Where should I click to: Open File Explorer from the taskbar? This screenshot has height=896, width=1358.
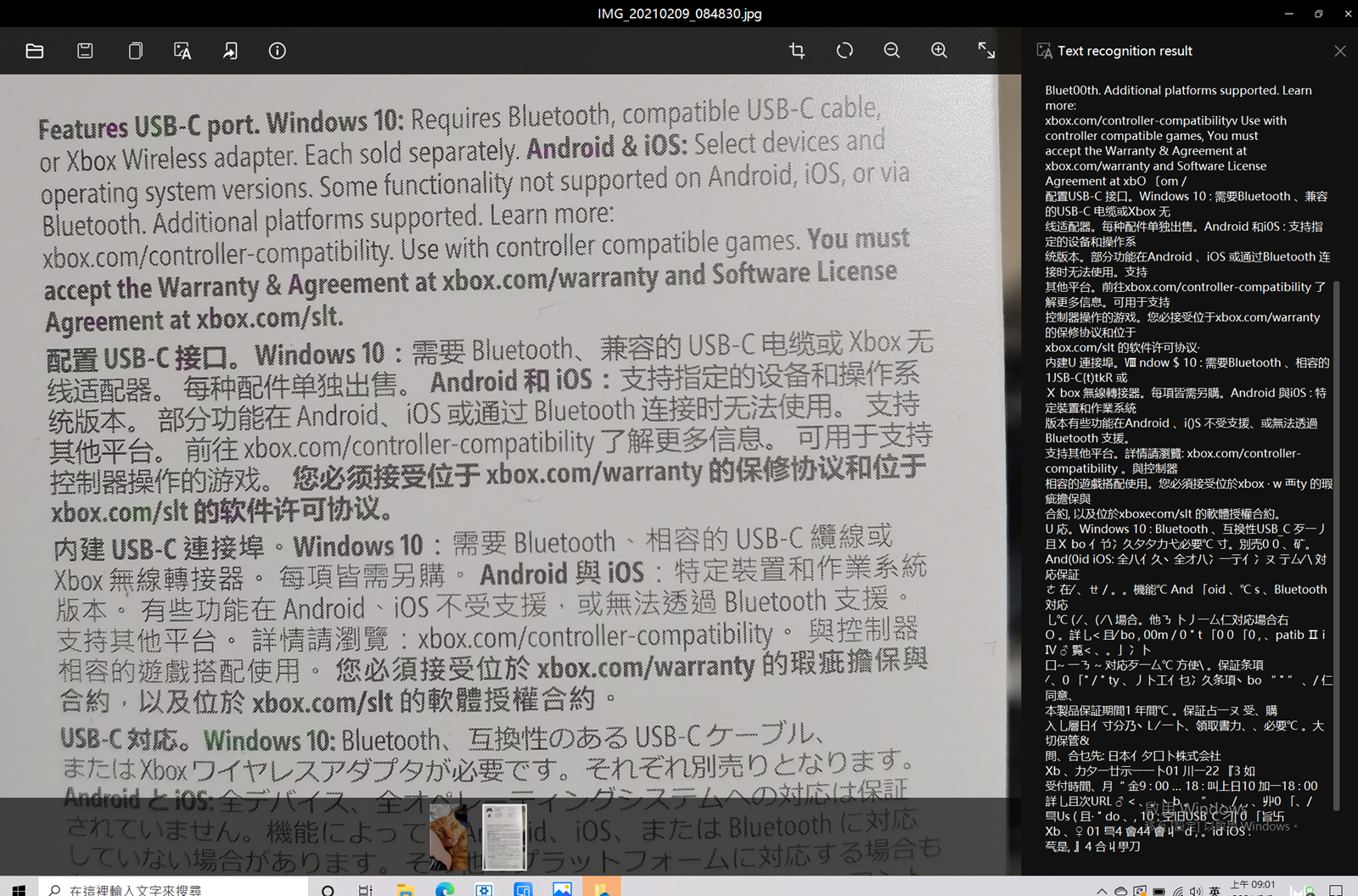[x=406, y=889]
